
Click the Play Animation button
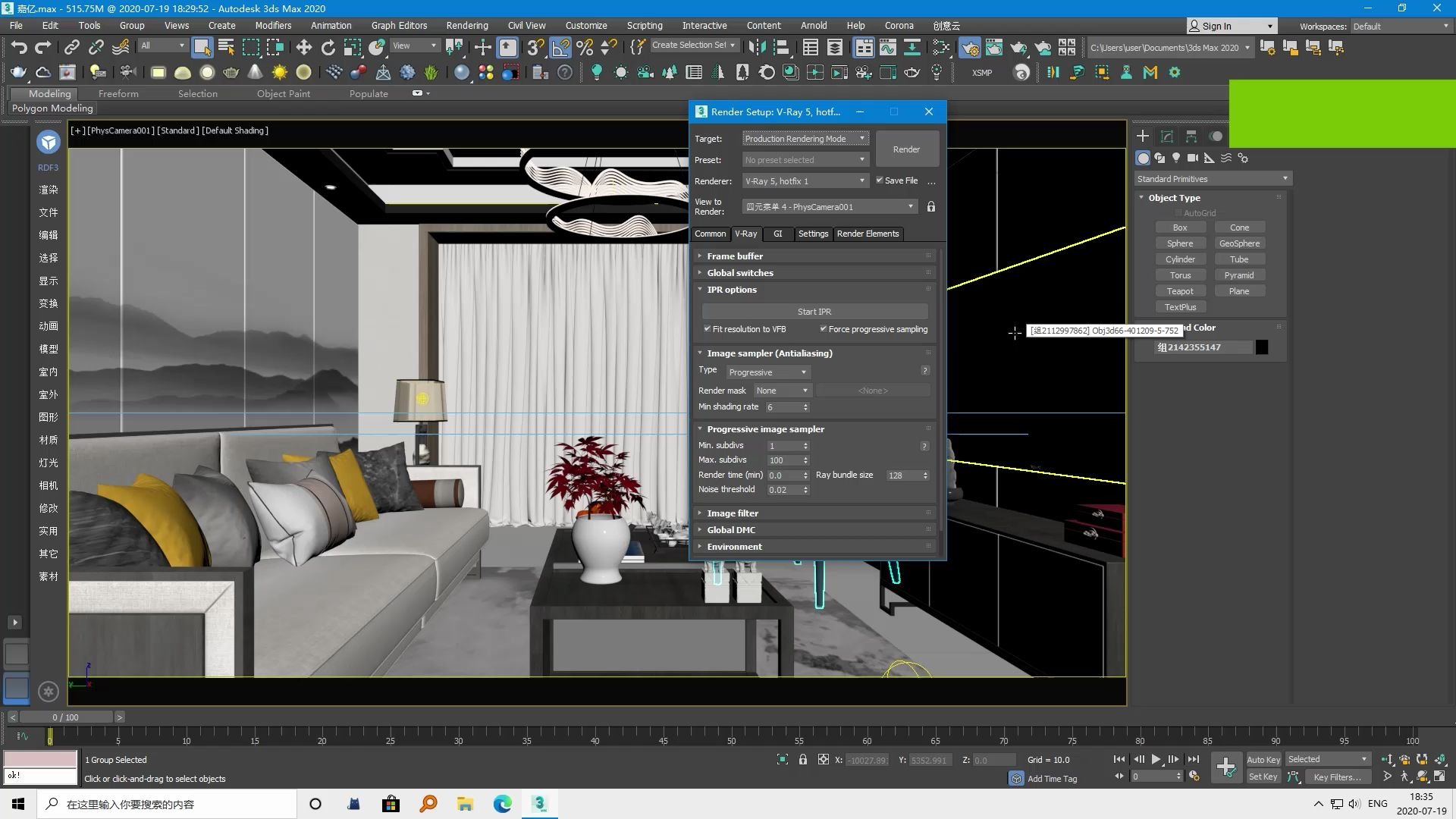1156,759
